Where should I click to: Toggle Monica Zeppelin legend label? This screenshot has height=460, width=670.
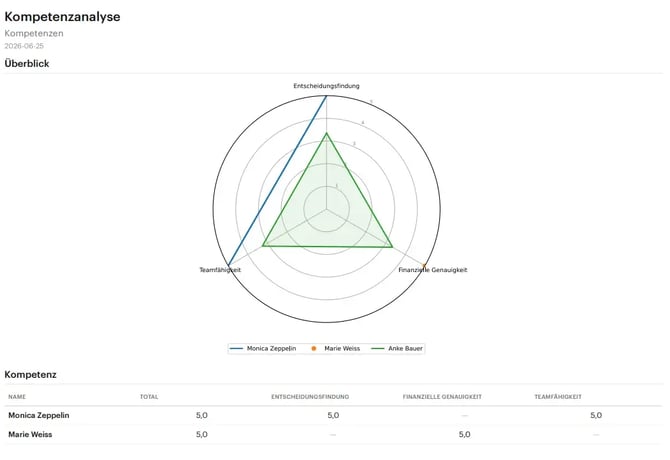point(271,349)
